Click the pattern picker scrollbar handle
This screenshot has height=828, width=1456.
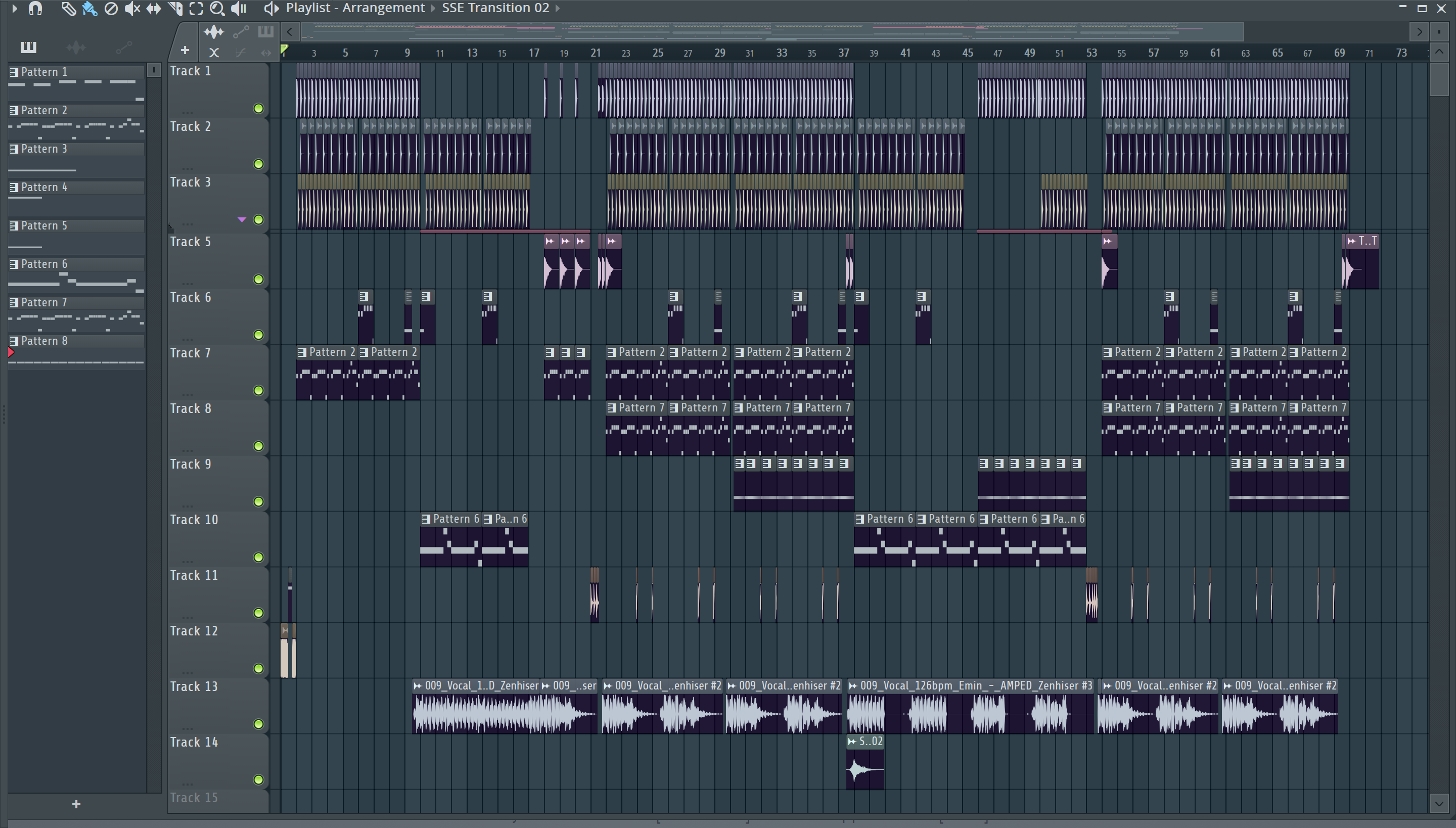[x=154, y=70]
